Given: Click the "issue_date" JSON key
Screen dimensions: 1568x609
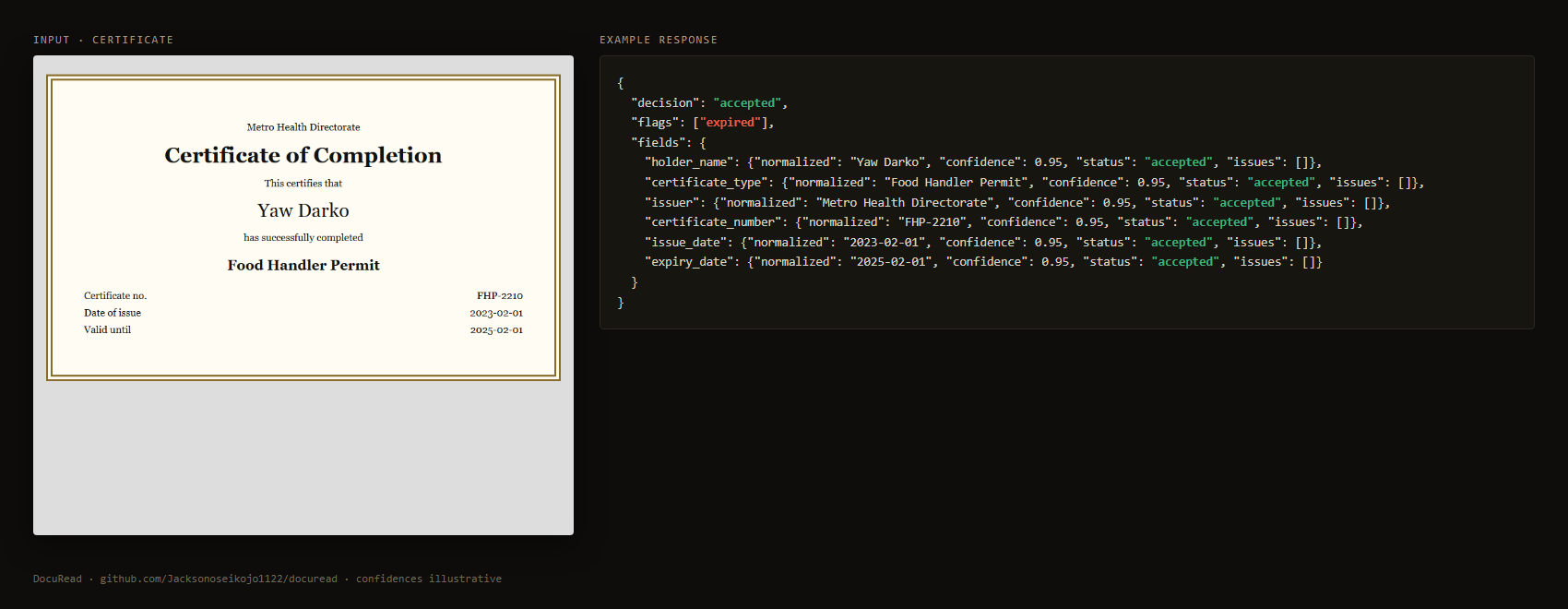Looking at the screenshot, I should (x=686, y=242).
